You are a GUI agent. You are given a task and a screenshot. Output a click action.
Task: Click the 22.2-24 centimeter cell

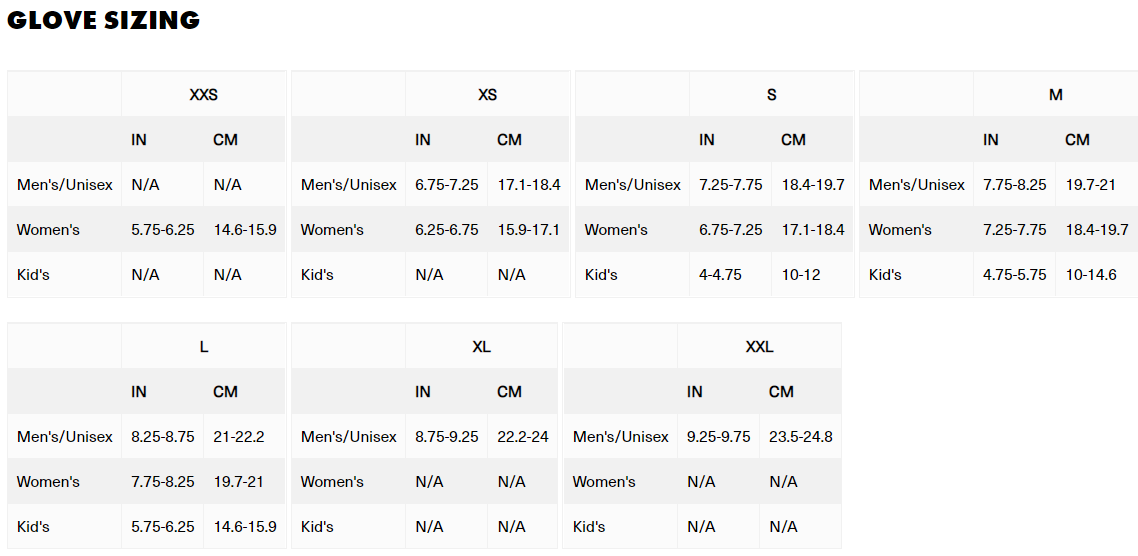[523, 437]
